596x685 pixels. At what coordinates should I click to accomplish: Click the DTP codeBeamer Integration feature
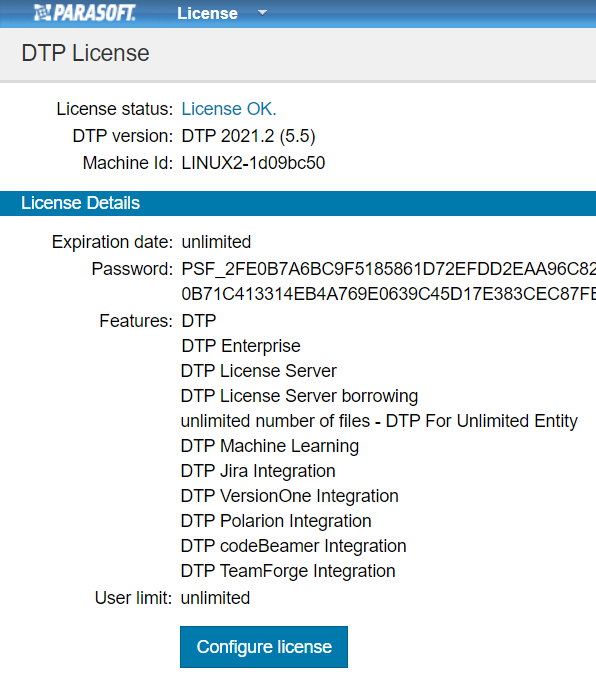click(x=293, y=546)
